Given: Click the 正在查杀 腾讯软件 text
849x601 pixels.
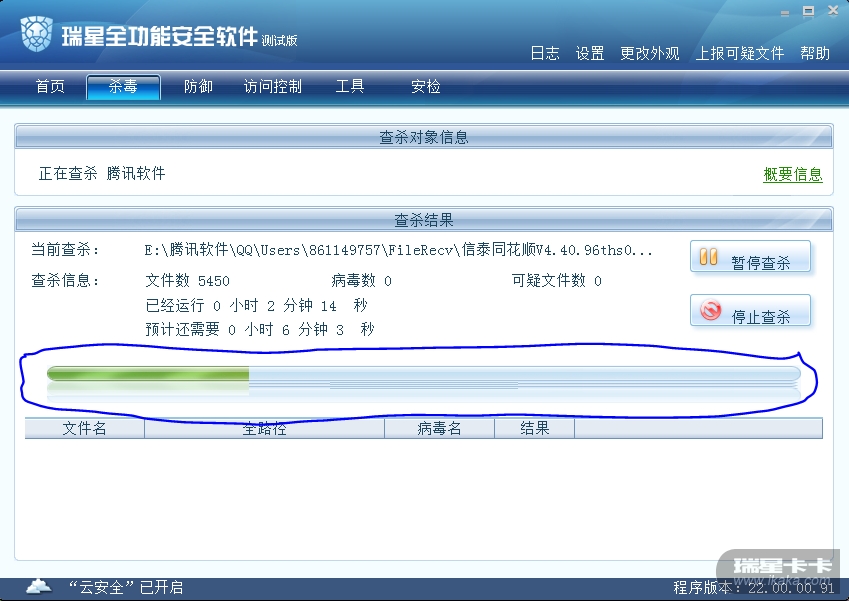Looking at the screenshot, I should (x=102, y=173).
